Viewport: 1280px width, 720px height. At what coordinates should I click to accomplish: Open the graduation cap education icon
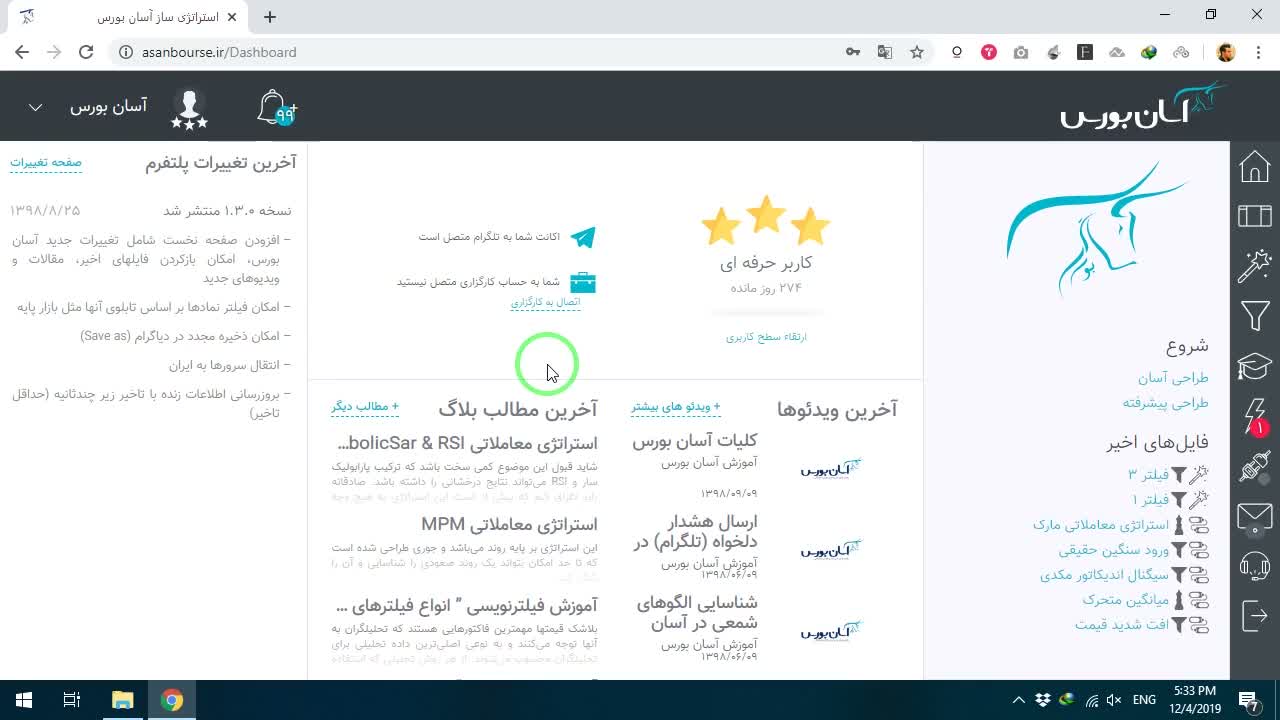tap(1254, 367)
